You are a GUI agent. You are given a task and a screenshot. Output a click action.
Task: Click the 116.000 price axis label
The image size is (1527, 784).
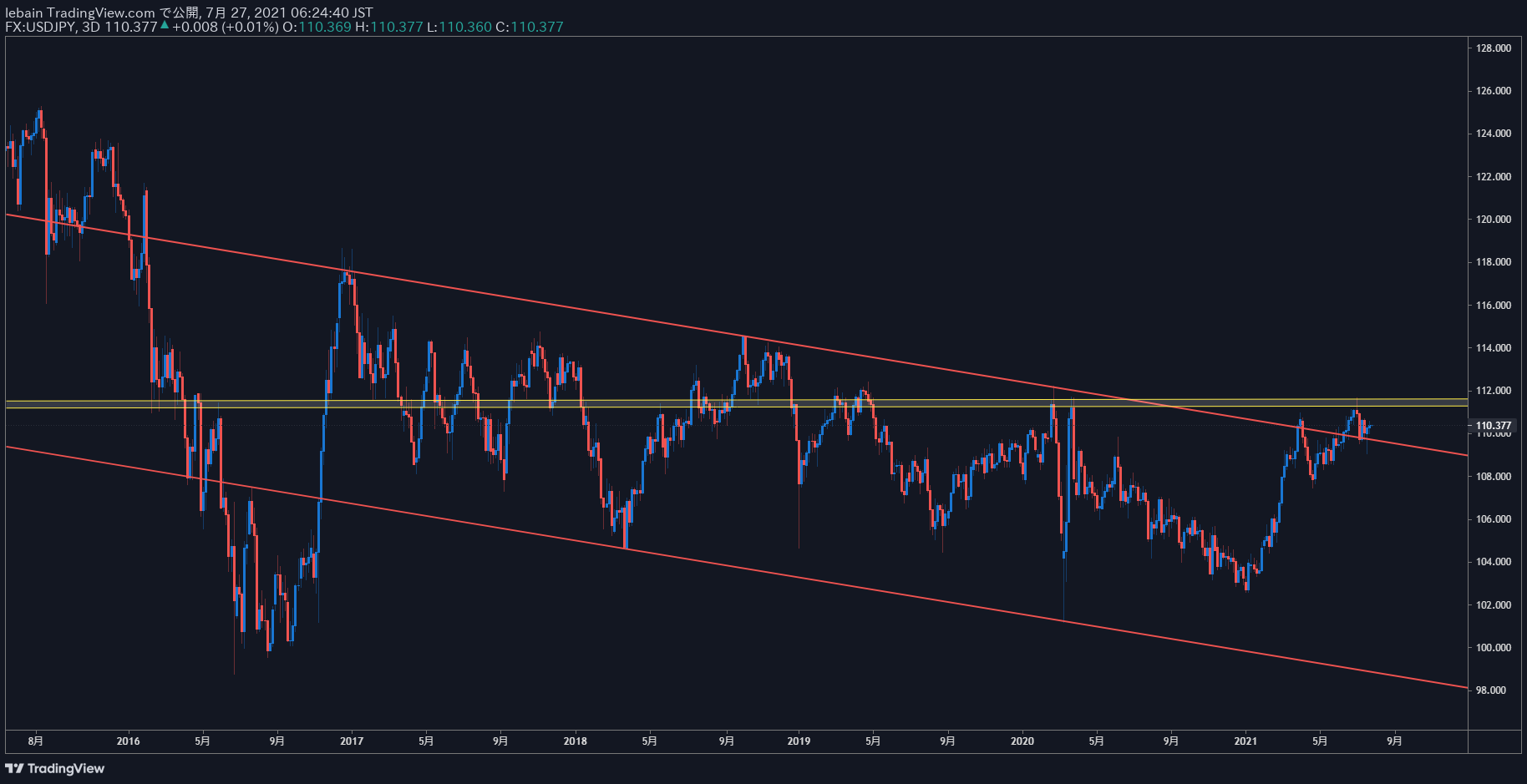1494,306
